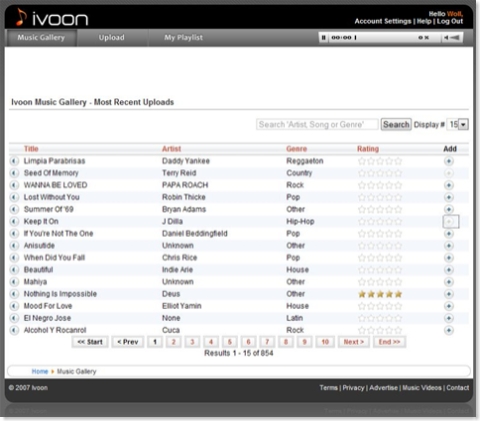The width and height of the screenshot is (480, 421).
Task: Play the song When Did You Fall
Action: click(x=14, y=258)
